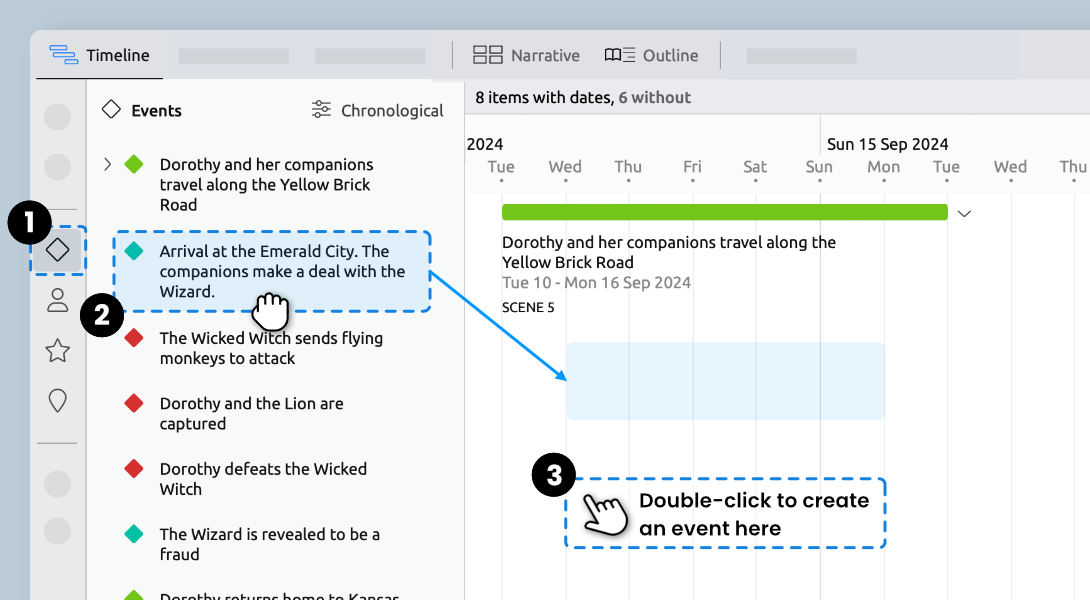The width and height of the screenshot is (1090, 600).
Task: Click red diamond of Wicked Witch defeated event
Action: pyautogui.click(x=133, y=469)
